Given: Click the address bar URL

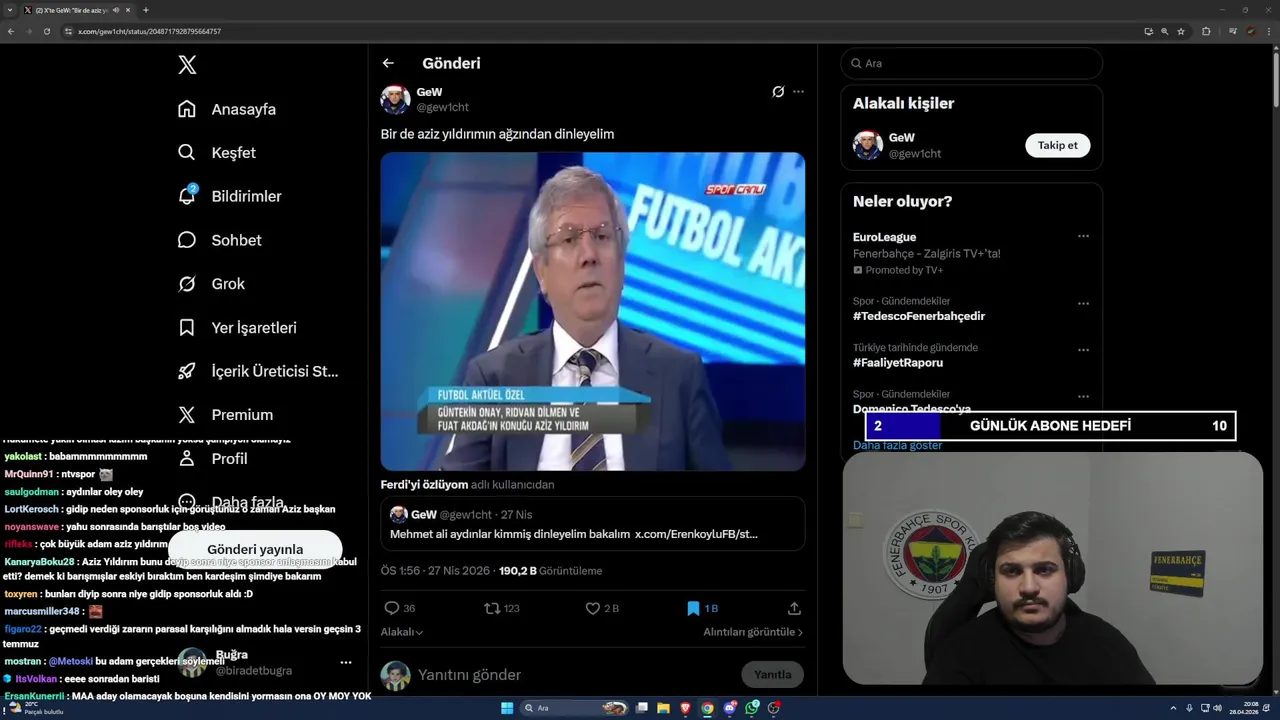Looking at the screenshot, I should tap(149, 31).
